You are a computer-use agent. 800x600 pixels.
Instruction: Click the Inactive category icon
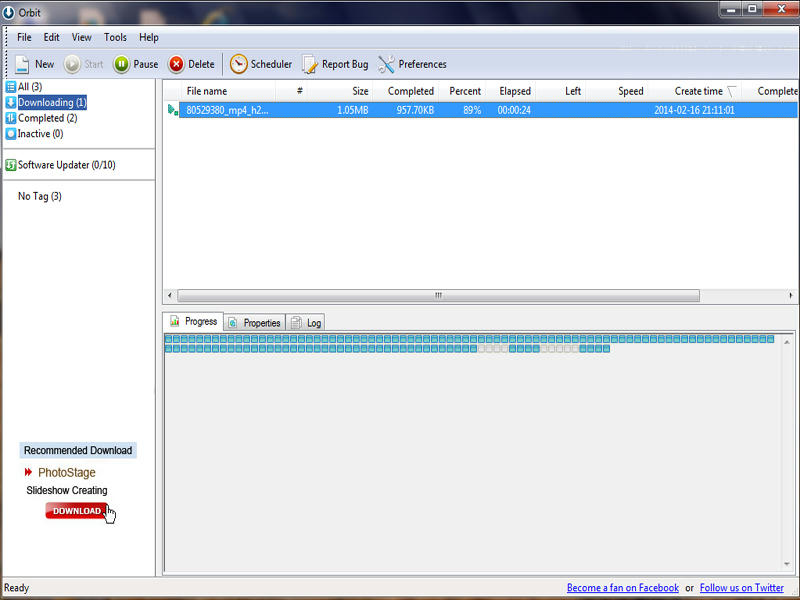[11, 134]
